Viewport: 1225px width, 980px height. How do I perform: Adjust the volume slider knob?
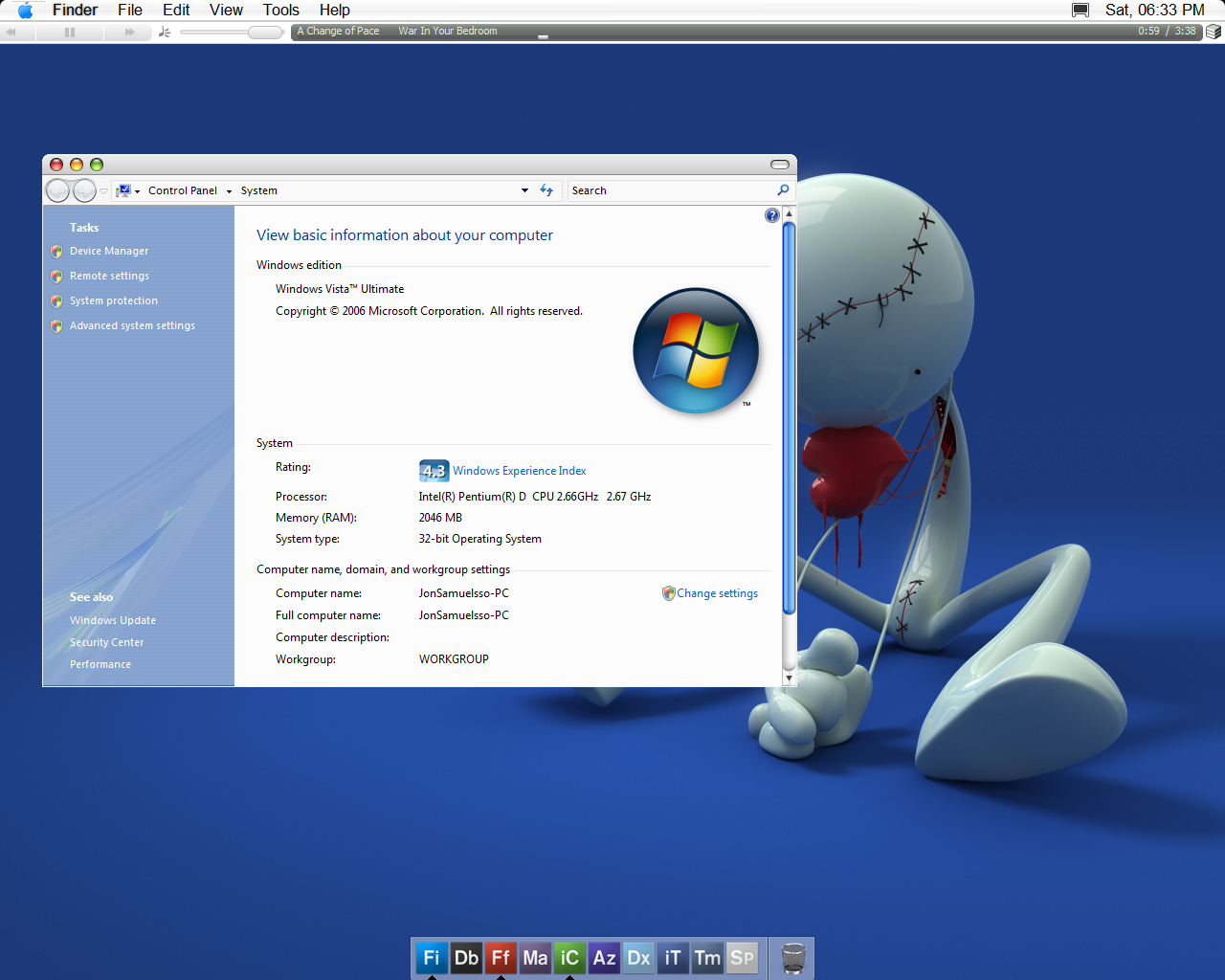[265, 32]
